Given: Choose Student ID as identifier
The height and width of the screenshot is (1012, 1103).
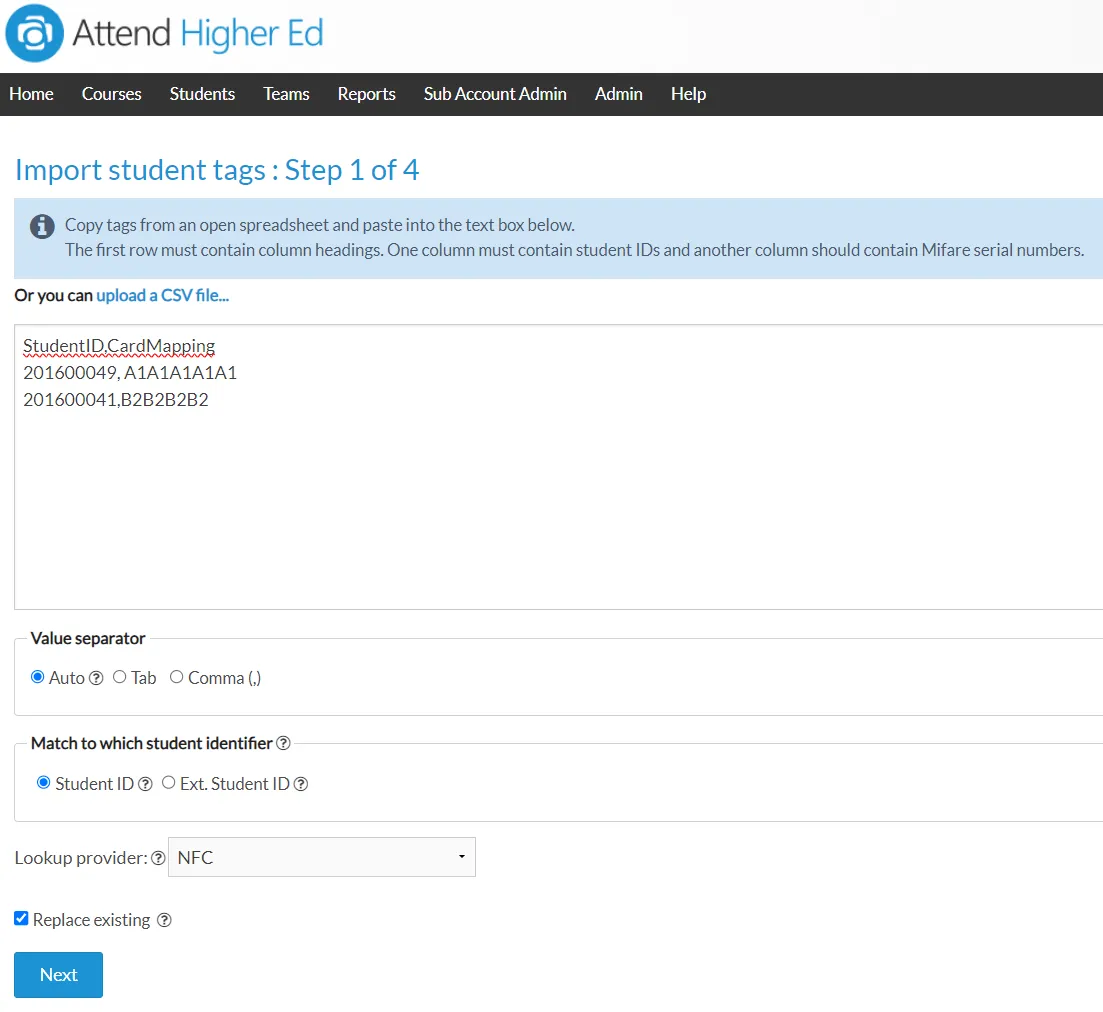Looking at the screenshot, I should (x=44, y=783).
